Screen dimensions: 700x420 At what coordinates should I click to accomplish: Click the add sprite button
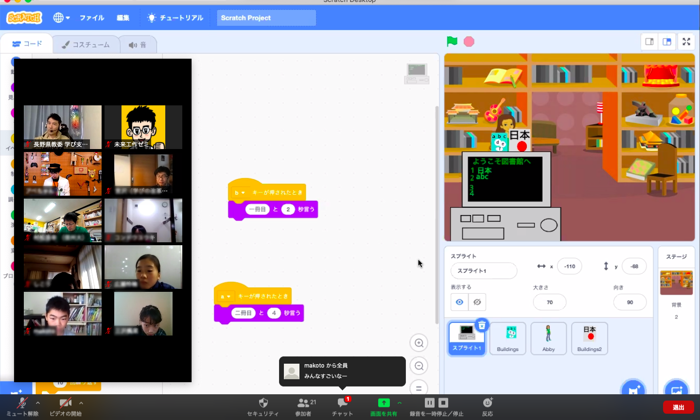point(632,389)
